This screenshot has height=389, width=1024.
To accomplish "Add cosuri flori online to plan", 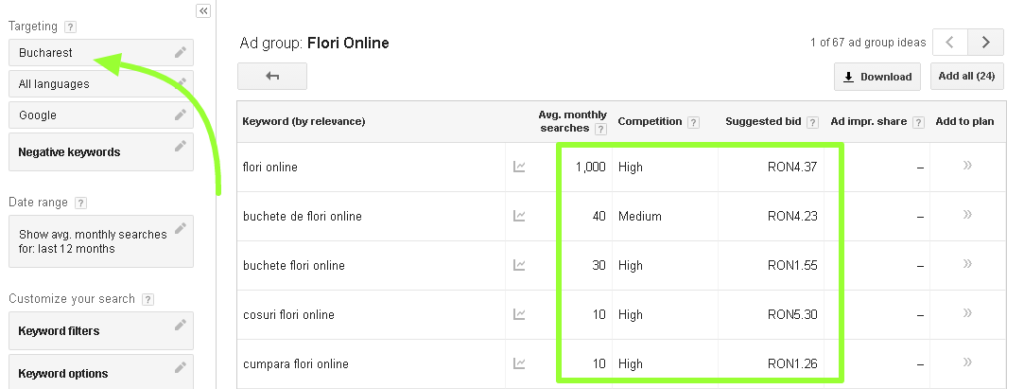I will tap(967, 313).
